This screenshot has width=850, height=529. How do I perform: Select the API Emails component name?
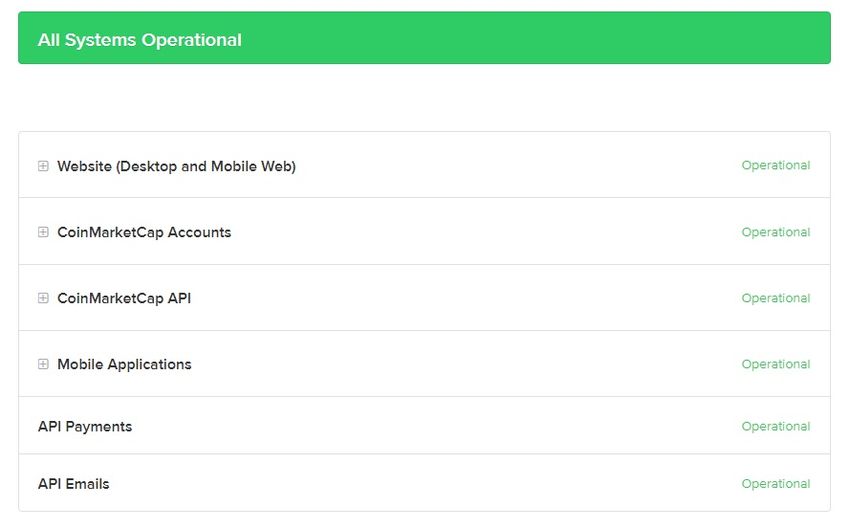click(74, 484)
